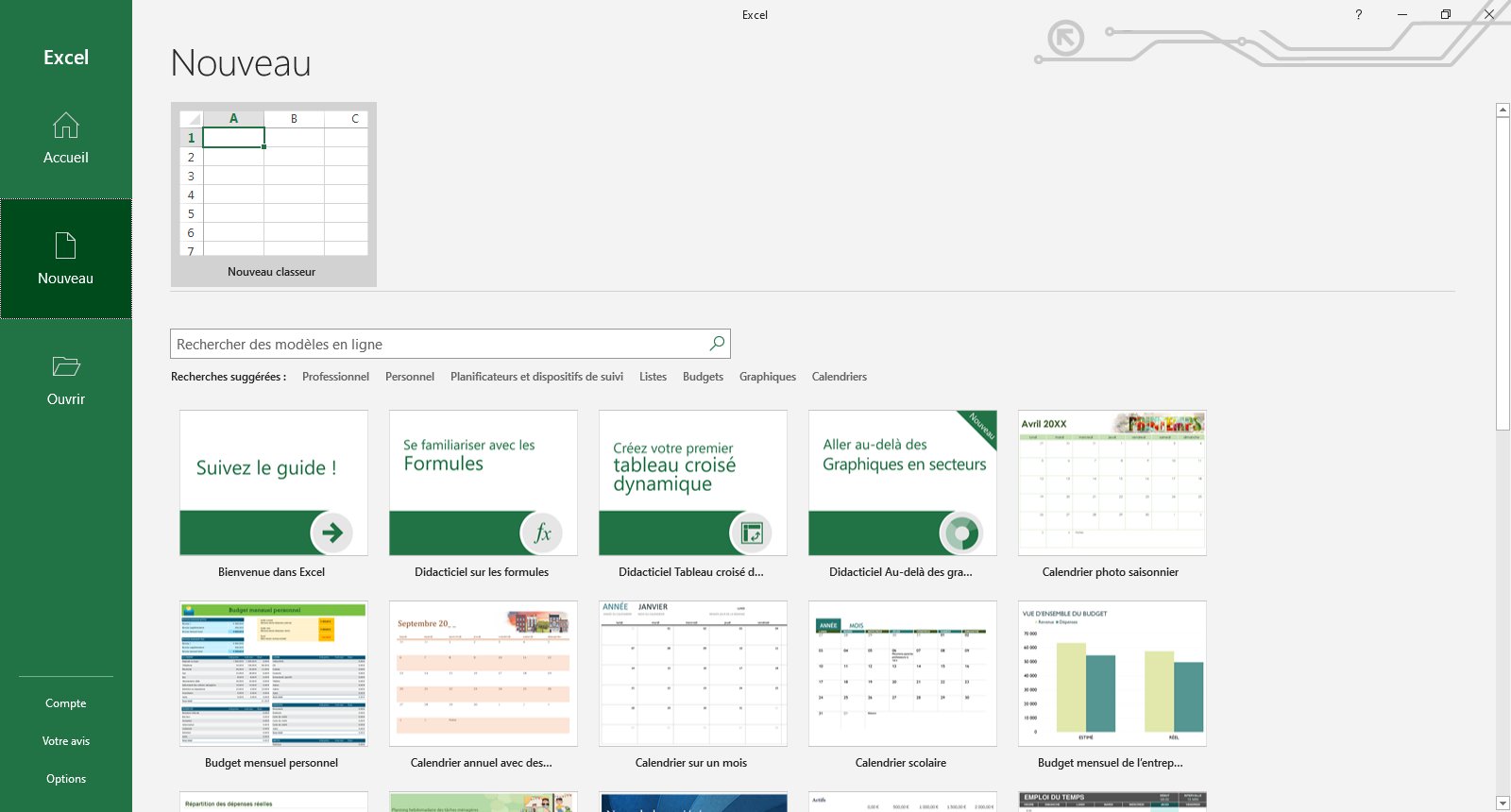Open Calendrier sur un mois template
1511x812 pixels.
[x=693, y=673]
